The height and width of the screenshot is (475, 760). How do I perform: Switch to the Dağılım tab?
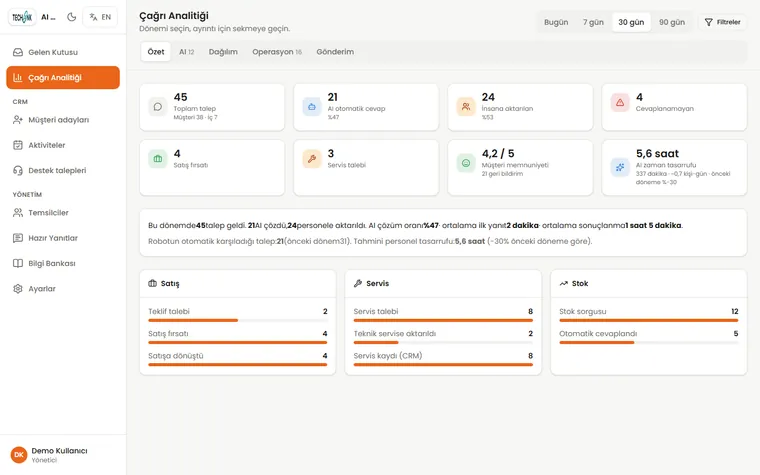point(223,52)
